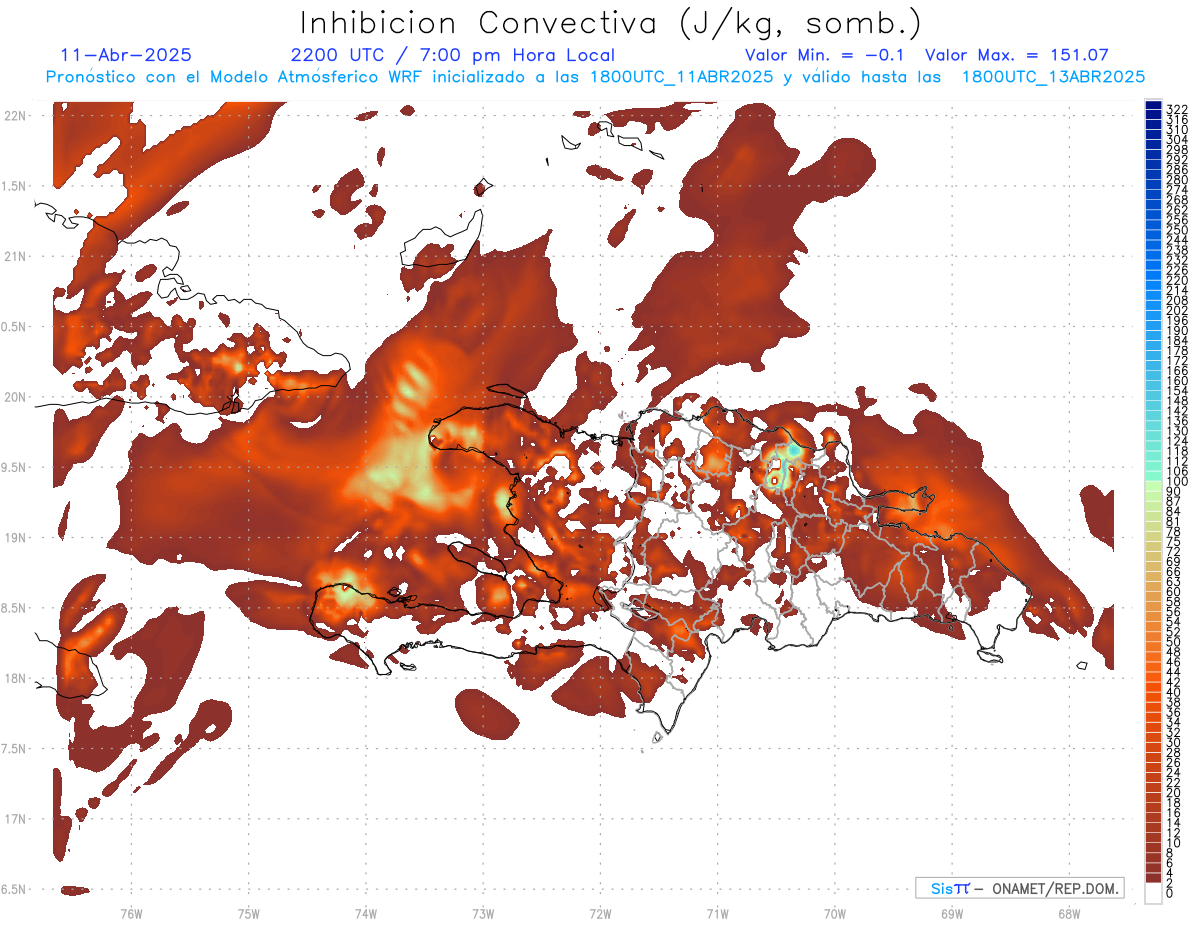The image size is (1200, 927).
Task: Click the "18N" latitude label
Action: 15,678
